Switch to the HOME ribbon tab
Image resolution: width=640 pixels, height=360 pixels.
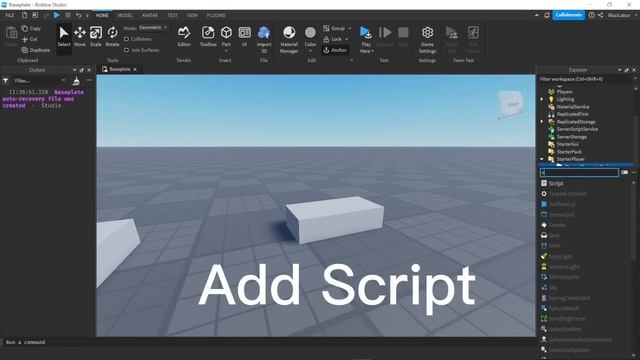point(102,15)
